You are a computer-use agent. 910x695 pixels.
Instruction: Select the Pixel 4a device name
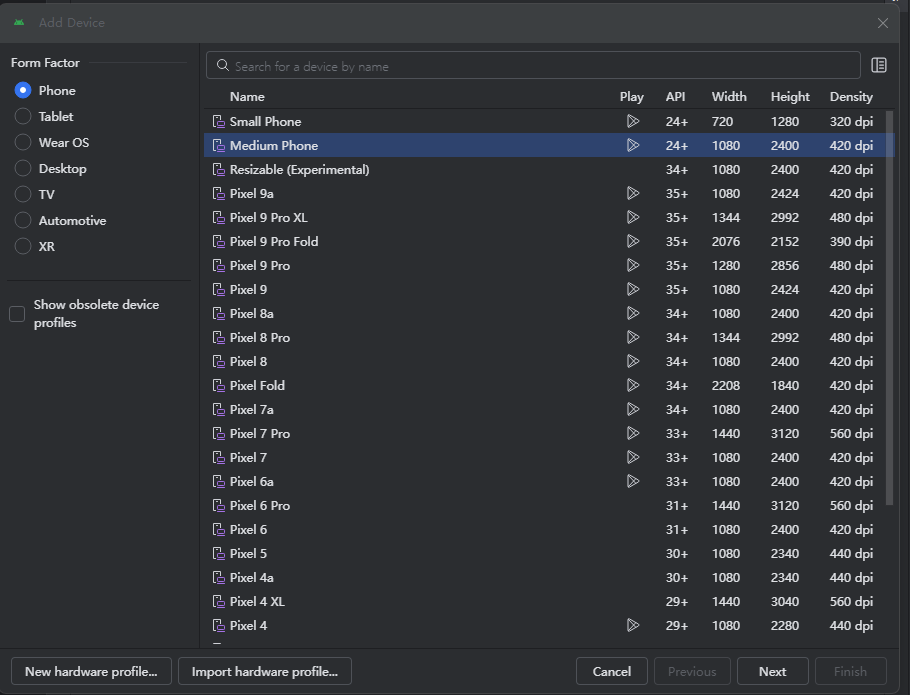coord(251,578)
